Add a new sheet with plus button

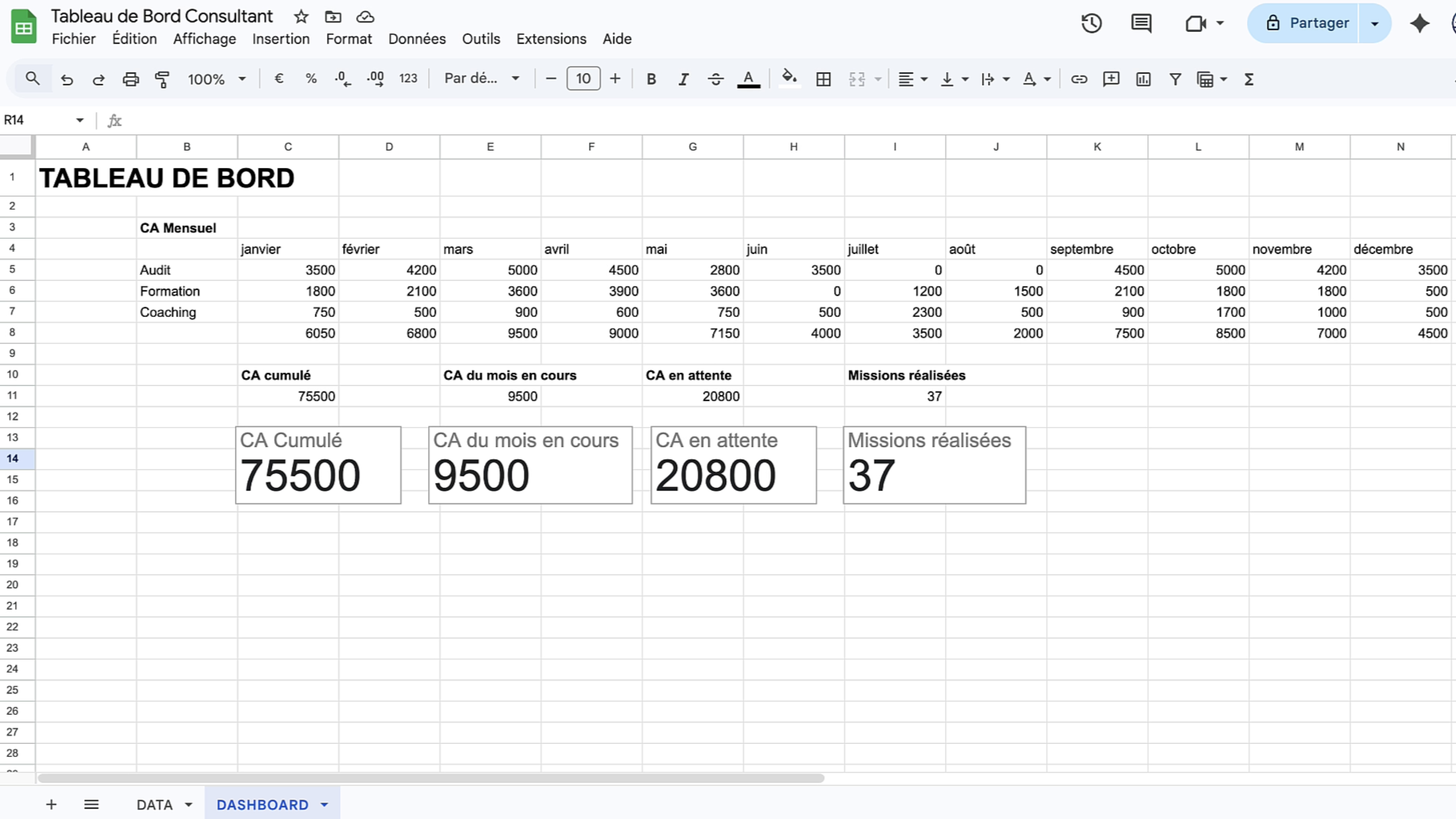point(52,804)
